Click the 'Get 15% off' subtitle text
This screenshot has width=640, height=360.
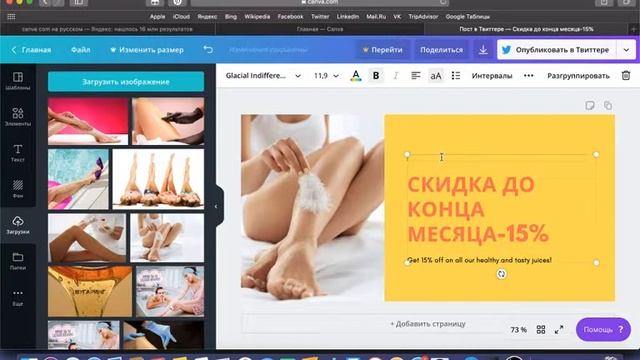coord(480,260)
